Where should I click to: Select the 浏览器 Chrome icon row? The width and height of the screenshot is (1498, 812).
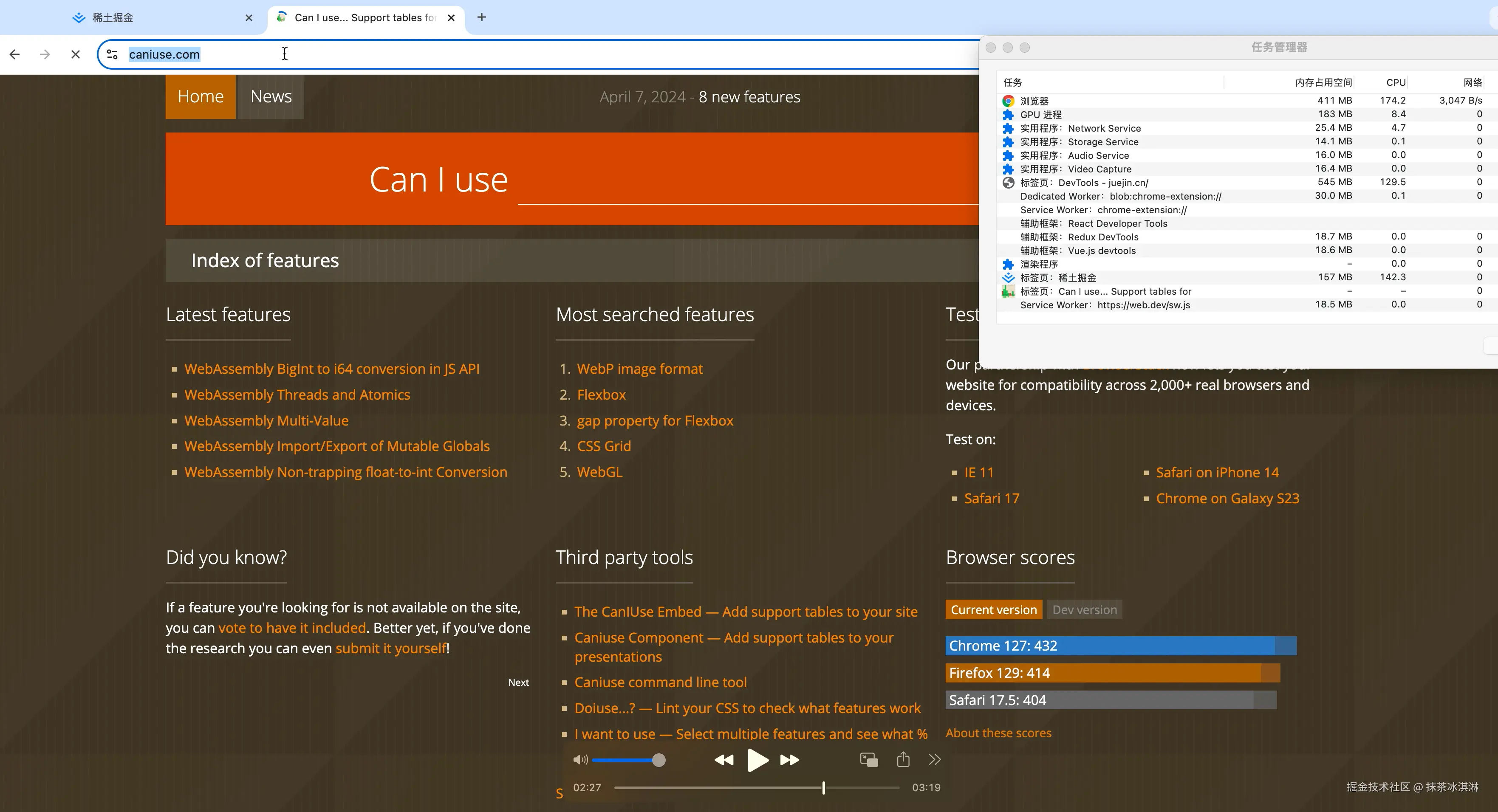coord(1008,101)
